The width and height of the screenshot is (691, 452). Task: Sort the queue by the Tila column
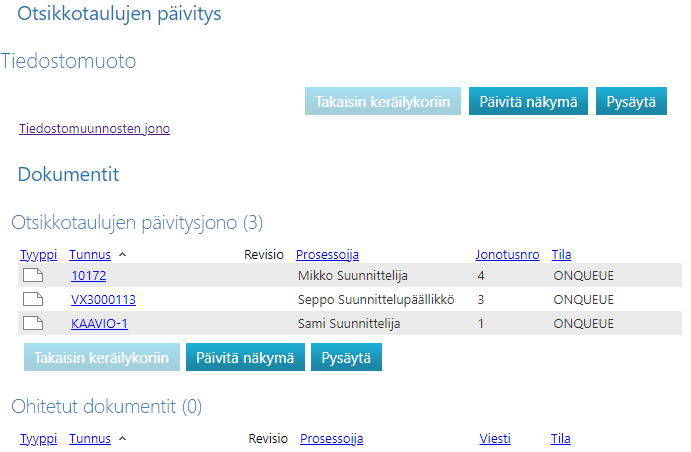pos(561,255)
